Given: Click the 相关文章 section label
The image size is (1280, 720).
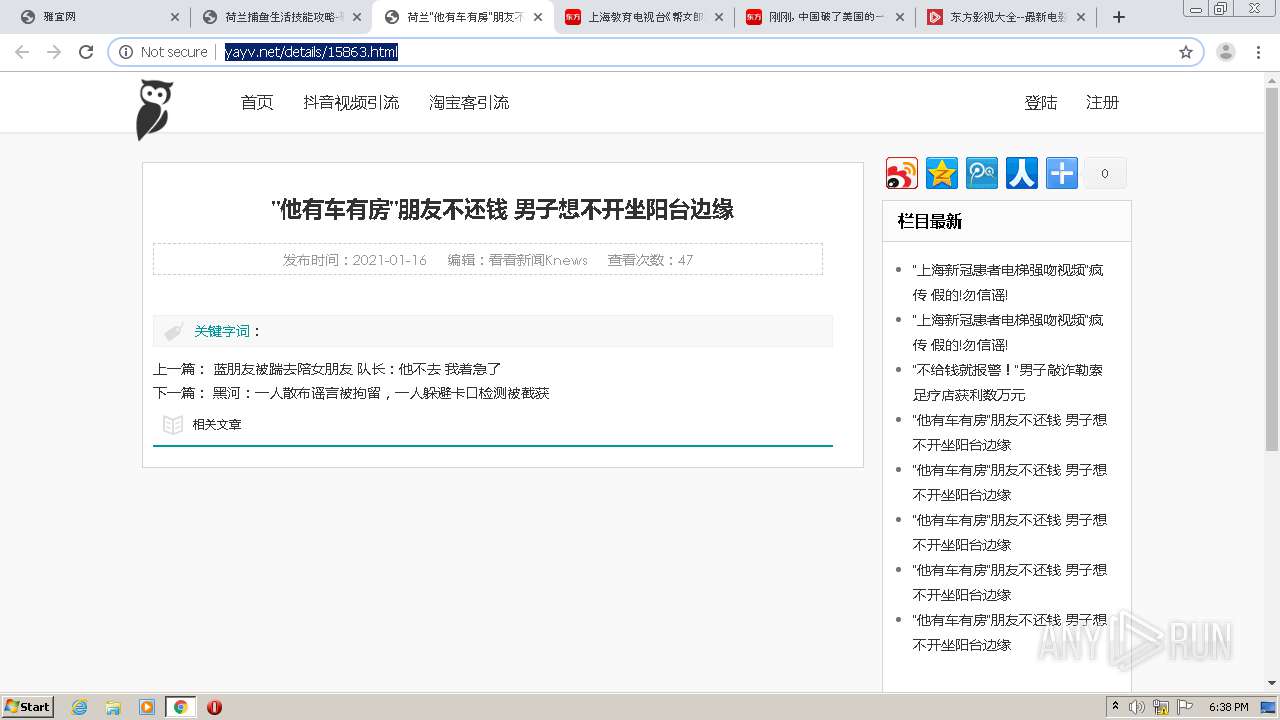Looking at the screenshot, I should 217,425.
